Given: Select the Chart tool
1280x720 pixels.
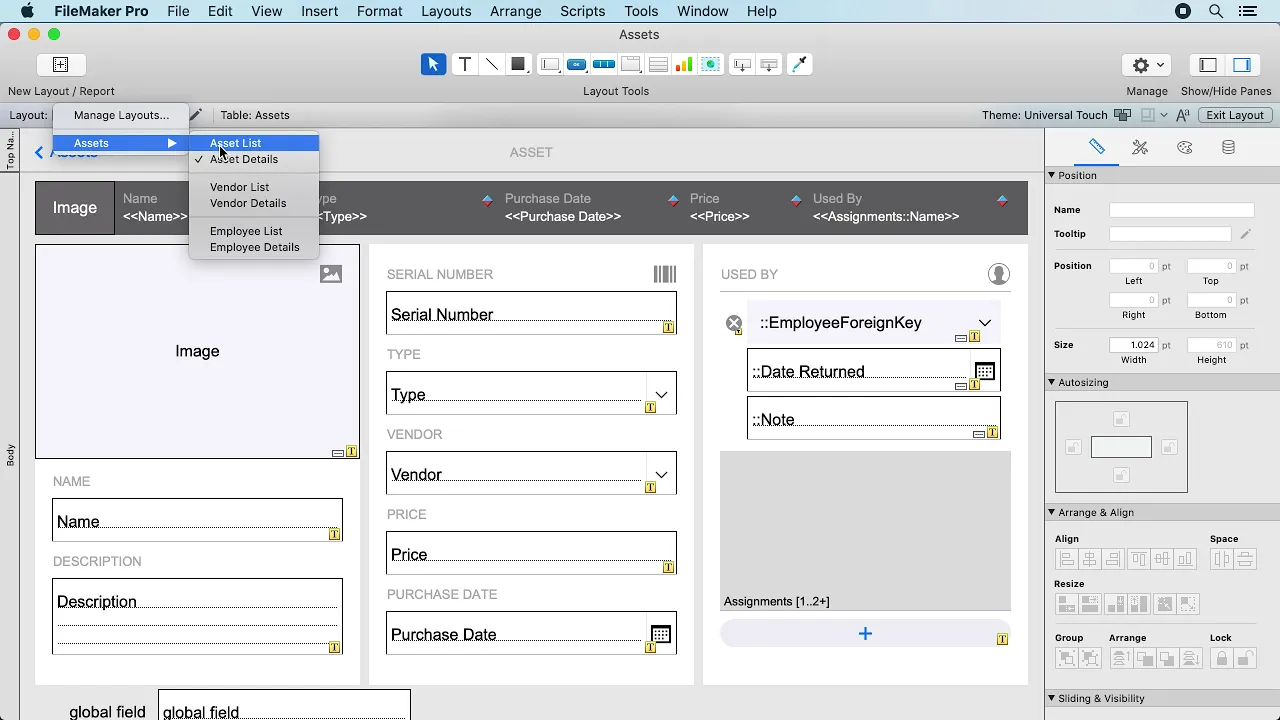Looking at the screenshot, I should tap(684, 64).
